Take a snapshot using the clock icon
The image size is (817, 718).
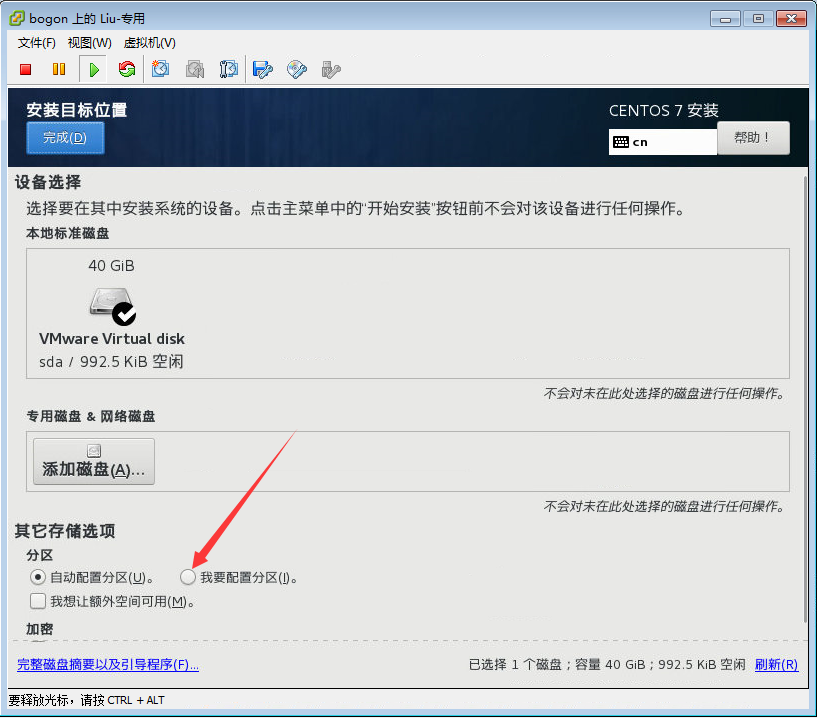[160, 69]
